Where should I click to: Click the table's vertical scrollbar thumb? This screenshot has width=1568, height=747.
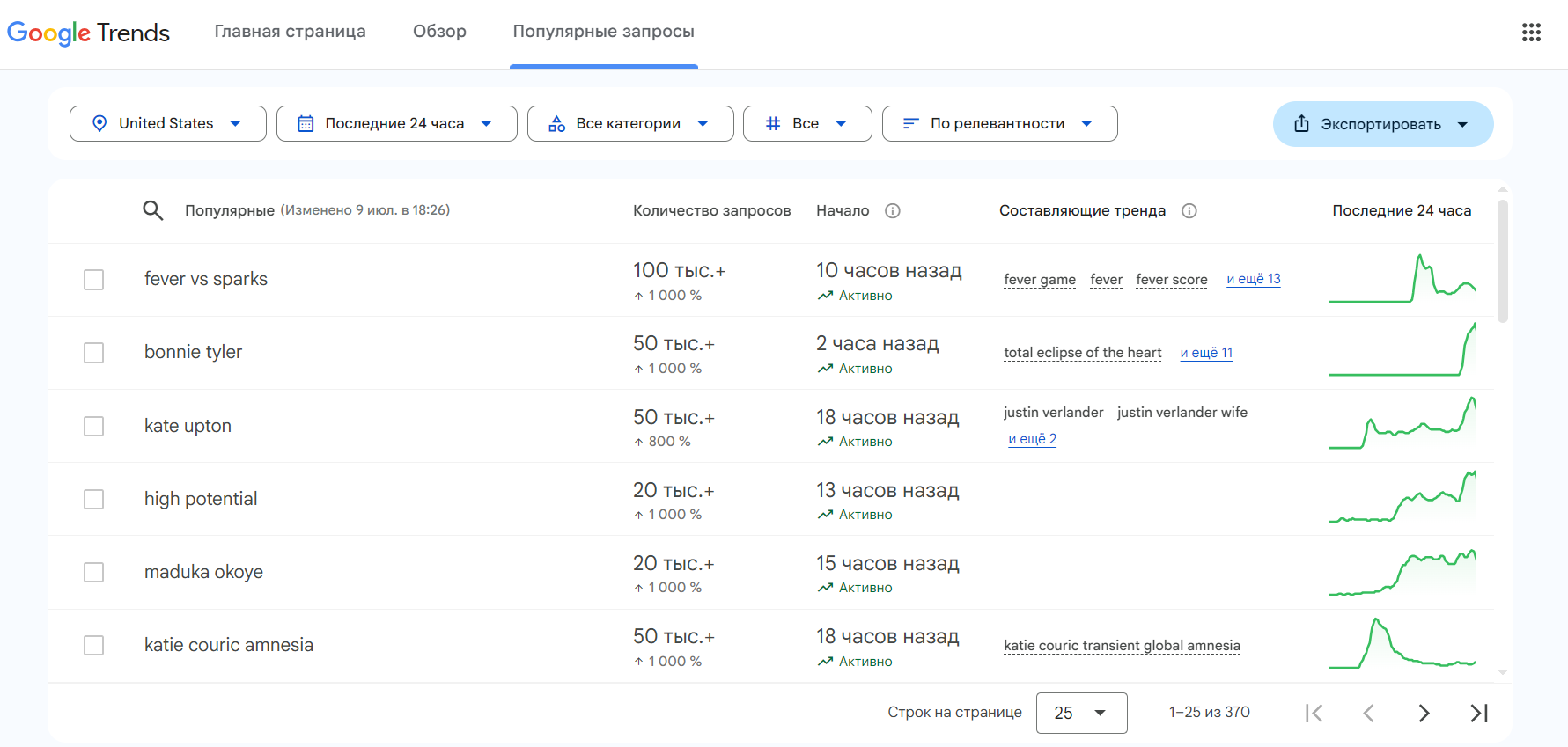(1503, 261)
